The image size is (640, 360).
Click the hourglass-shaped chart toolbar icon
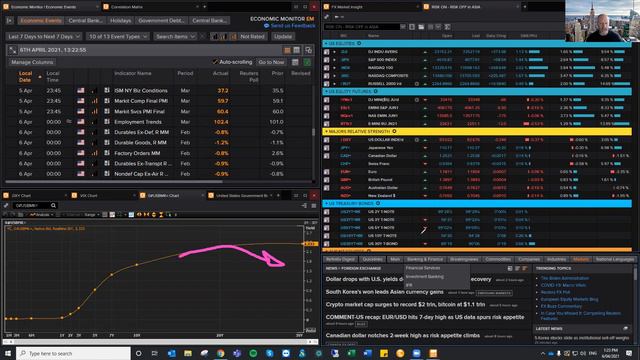pos(161,215)
